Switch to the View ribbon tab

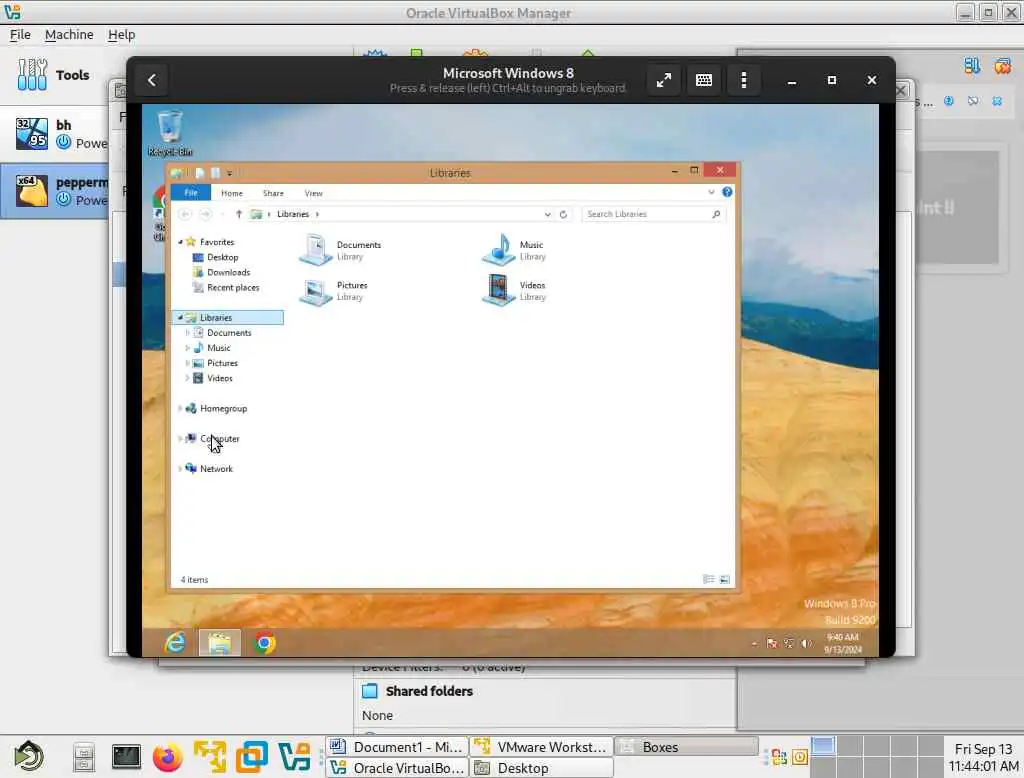coord(313,193)
